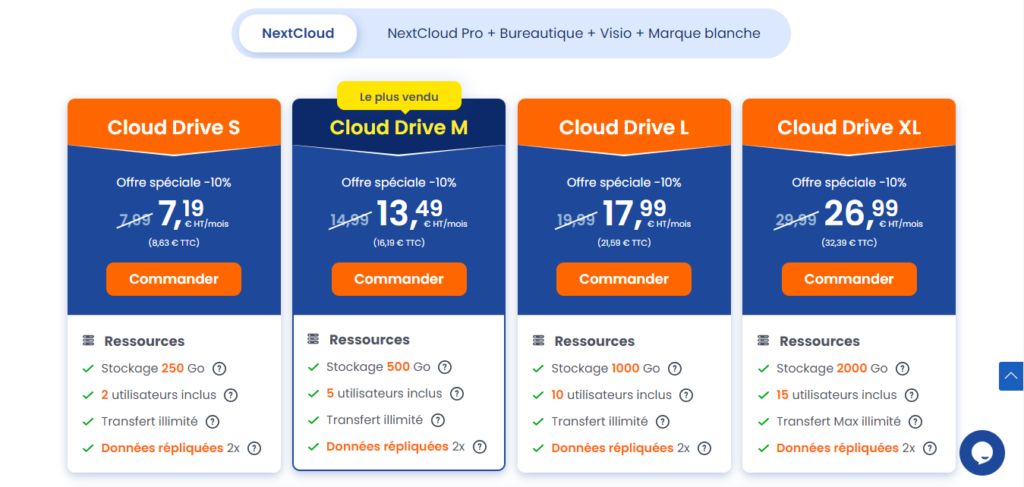Click 5 utilisateurs inclus text
The width and height of the screenshot is (1024, 487).
click(x=384, y=394)
